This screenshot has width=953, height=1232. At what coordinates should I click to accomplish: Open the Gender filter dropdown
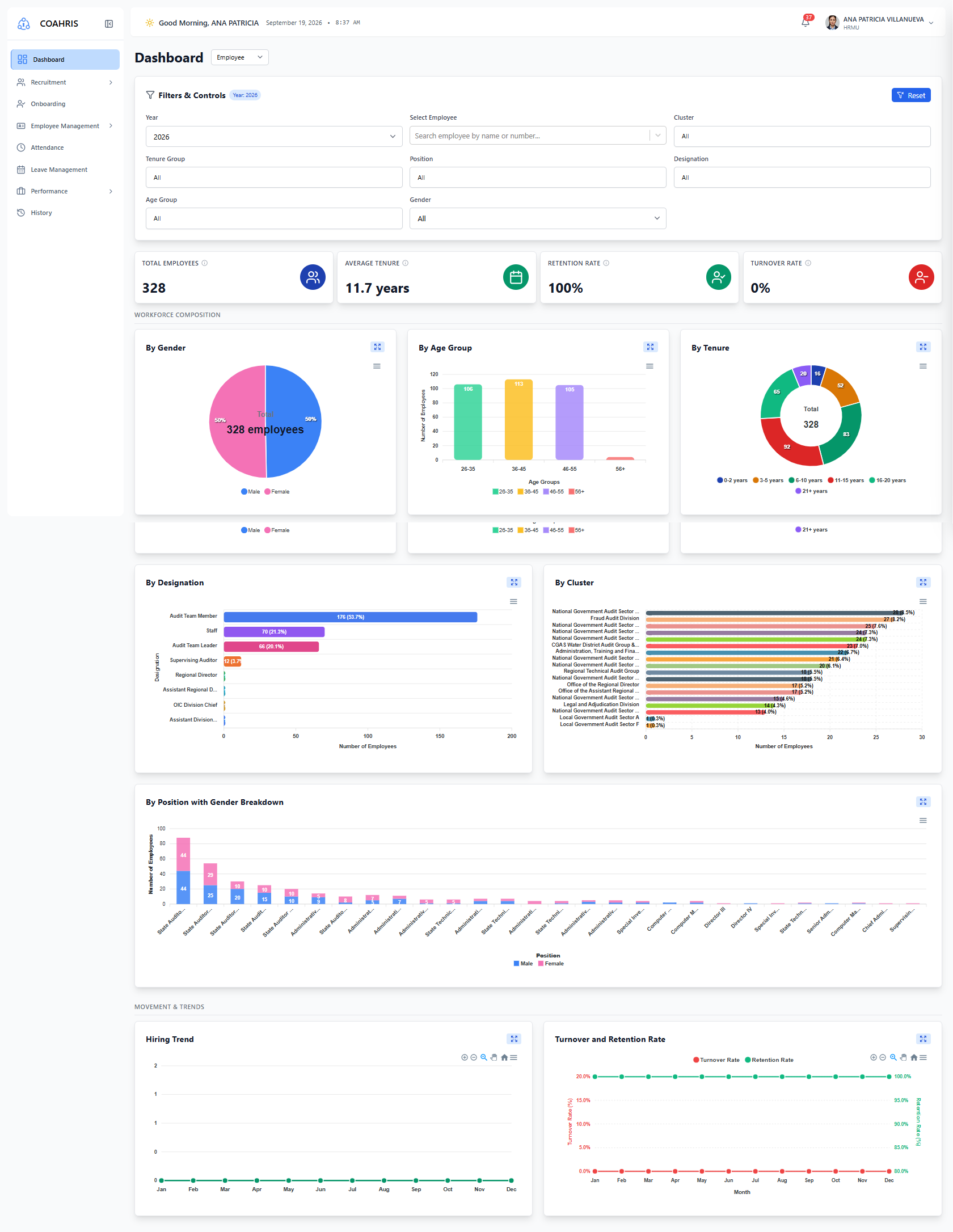[x=538, y=218]
